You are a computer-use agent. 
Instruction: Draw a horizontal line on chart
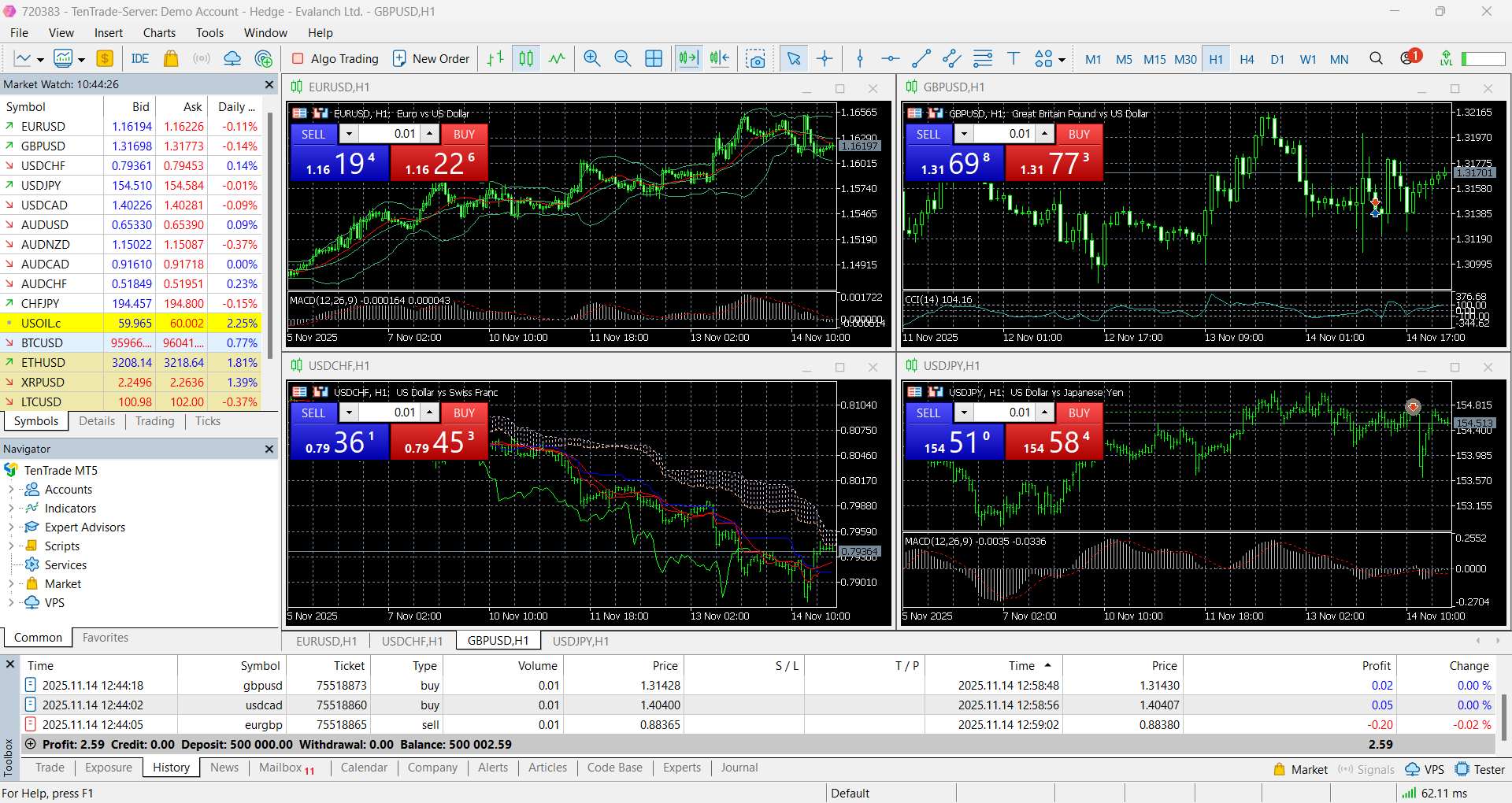(891, 59)
